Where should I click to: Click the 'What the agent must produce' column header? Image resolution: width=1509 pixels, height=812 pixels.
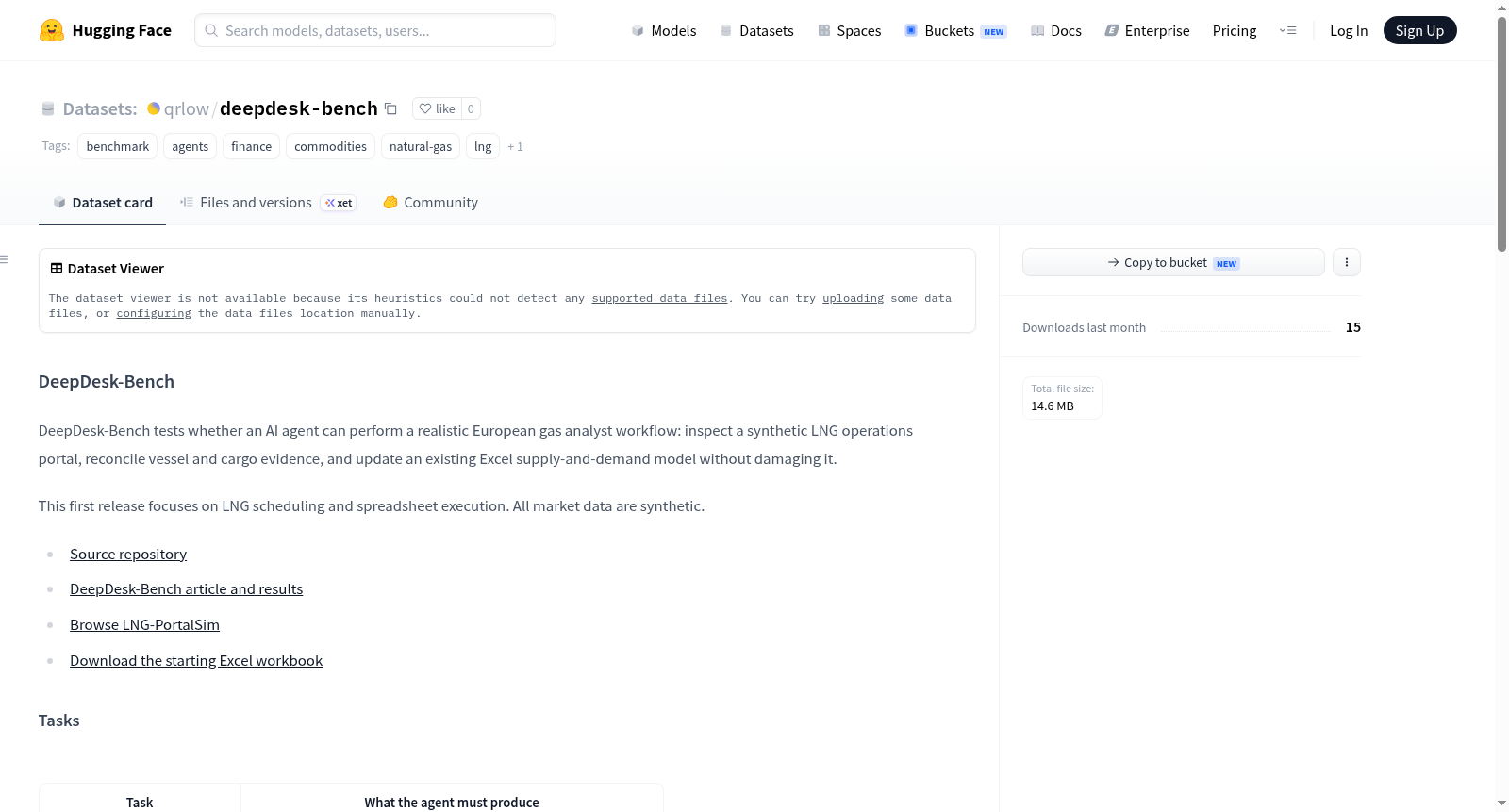click(452, 803)
